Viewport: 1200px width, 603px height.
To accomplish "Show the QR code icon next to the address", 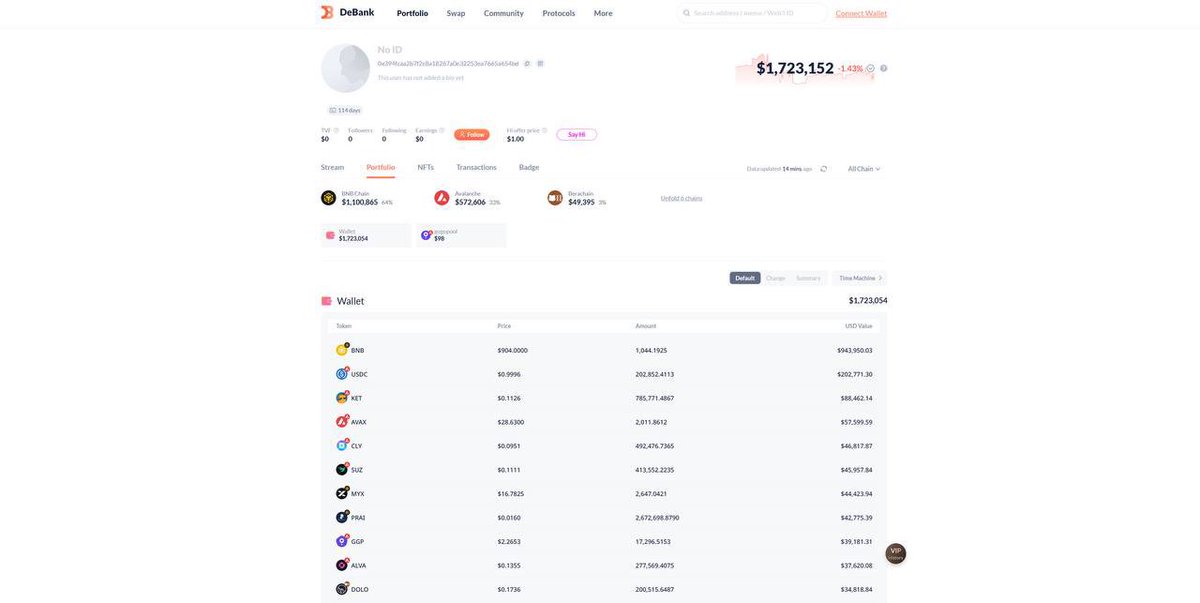I will click(x=540, y=63).
